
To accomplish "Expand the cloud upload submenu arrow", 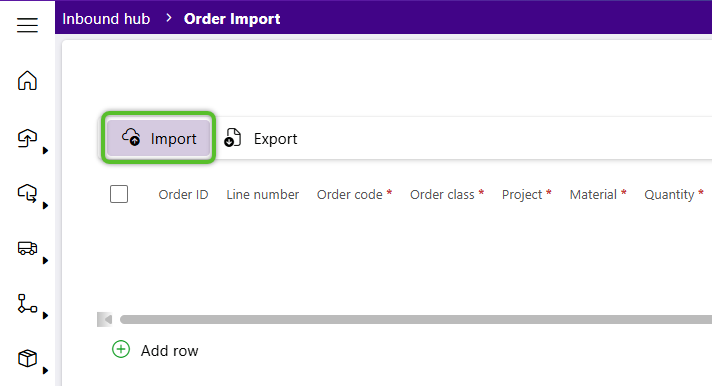I will click(45, 150).
